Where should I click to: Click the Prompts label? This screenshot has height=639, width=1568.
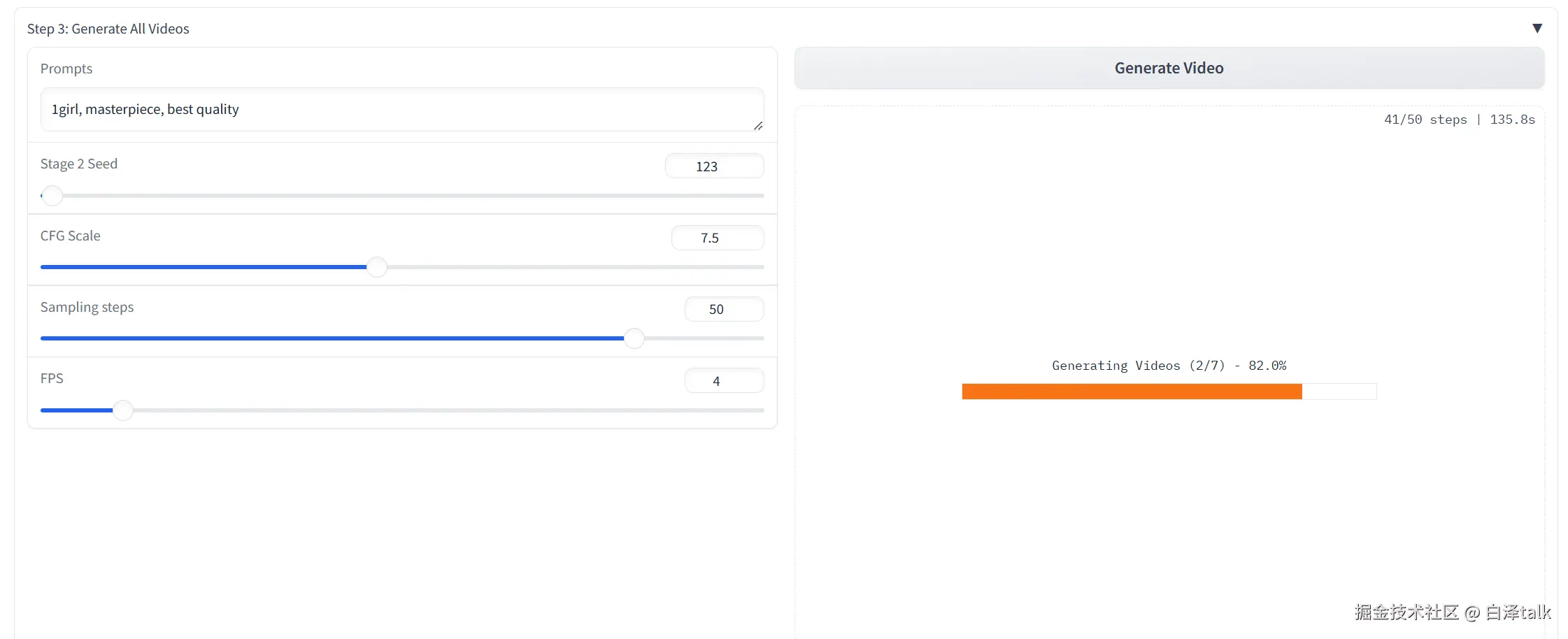click(x=66, y=69)
